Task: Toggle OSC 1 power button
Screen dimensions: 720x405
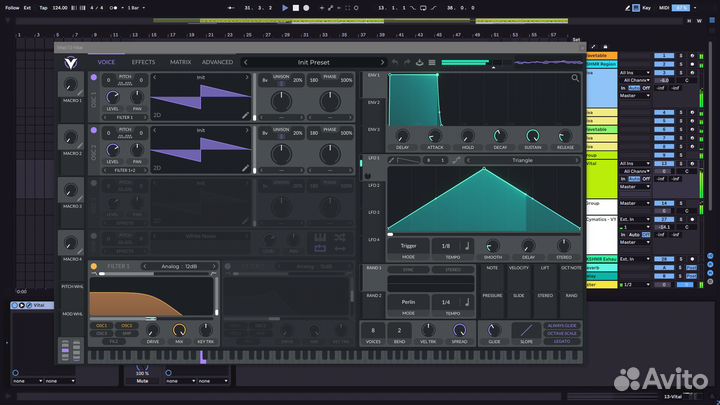Action: pyautogui.click(x=94, y=78)
